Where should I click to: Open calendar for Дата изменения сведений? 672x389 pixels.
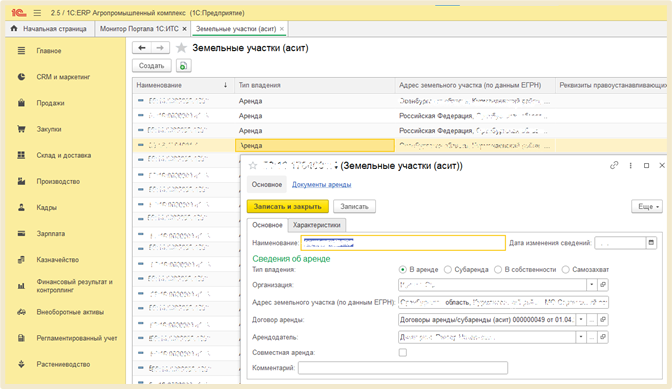pyautogui.click(x=651, y=243)
